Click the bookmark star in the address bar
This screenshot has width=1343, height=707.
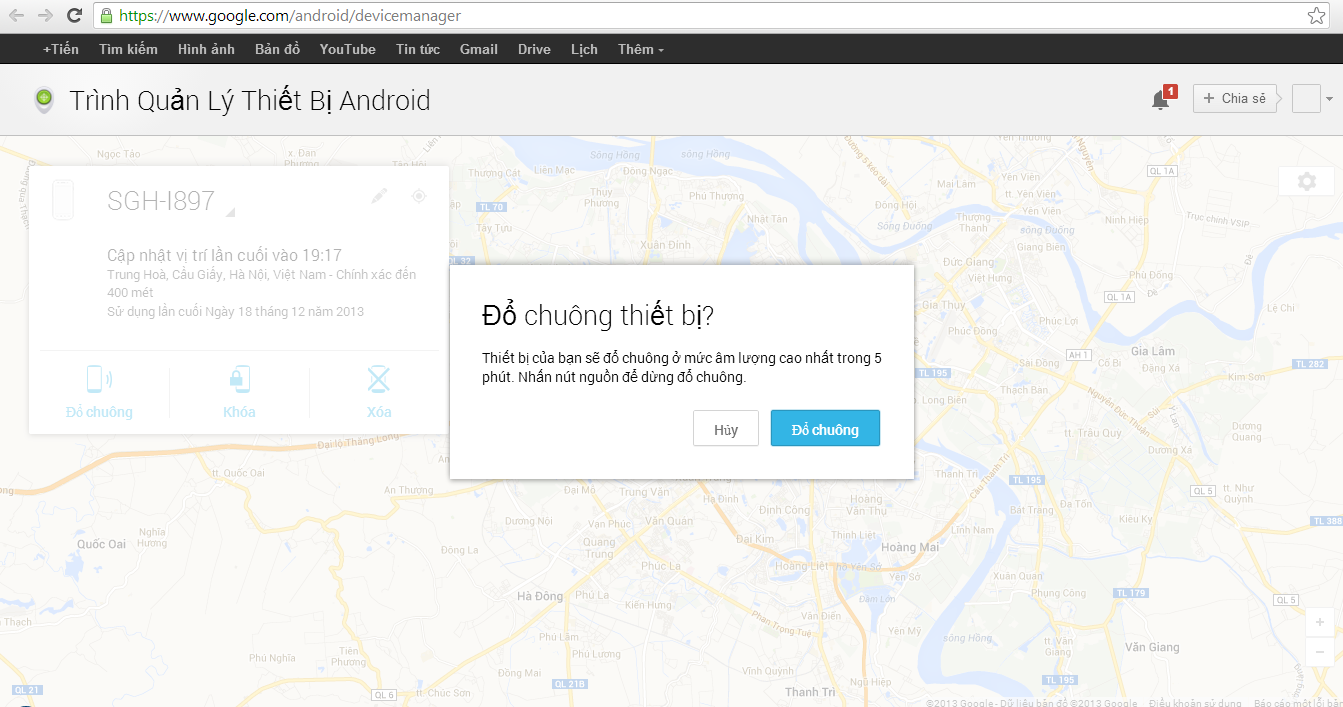point(1316,16)
